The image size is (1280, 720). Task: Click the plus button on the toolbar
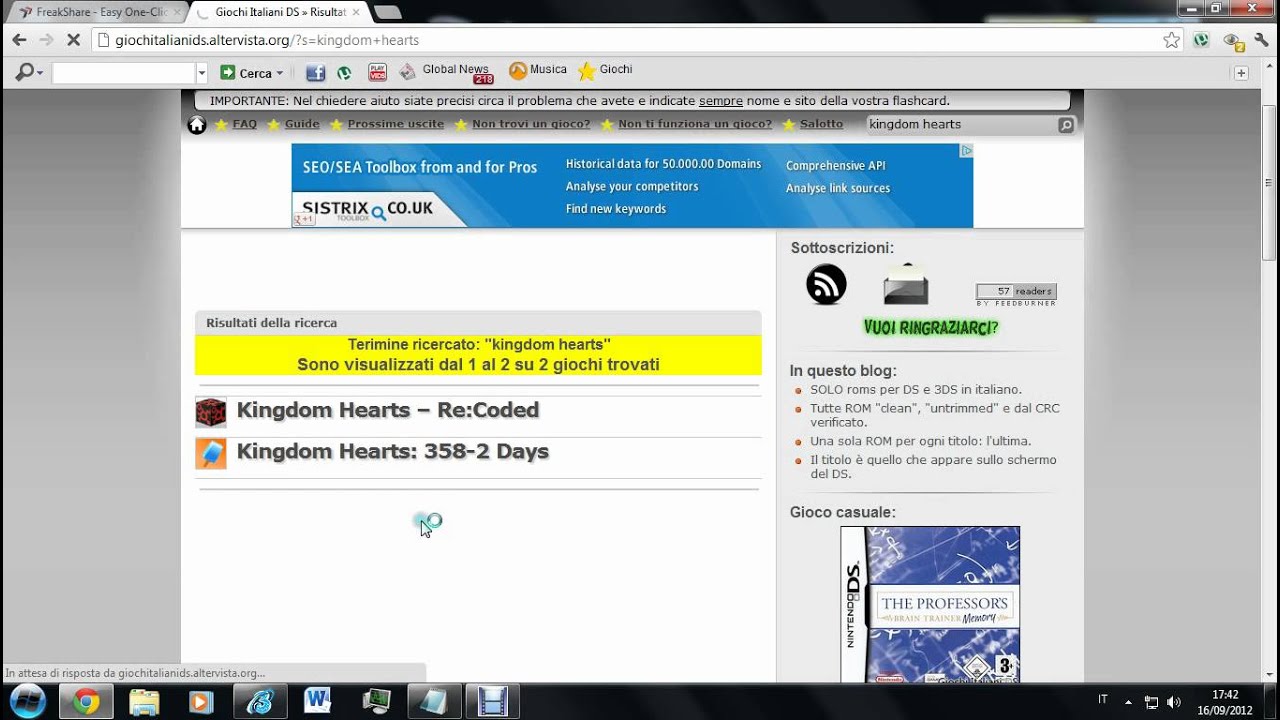(x=1241, y=73)
